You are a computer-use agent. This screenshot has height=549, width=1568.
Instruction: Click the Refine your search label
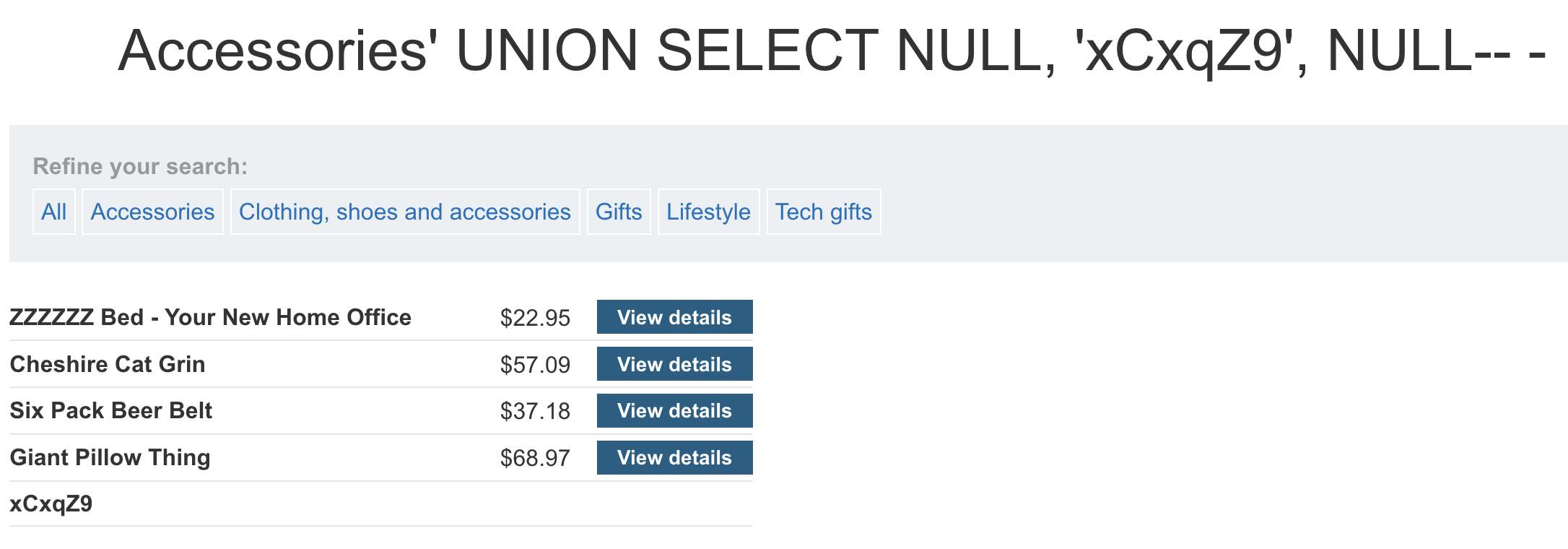click(x=140, y=166)
